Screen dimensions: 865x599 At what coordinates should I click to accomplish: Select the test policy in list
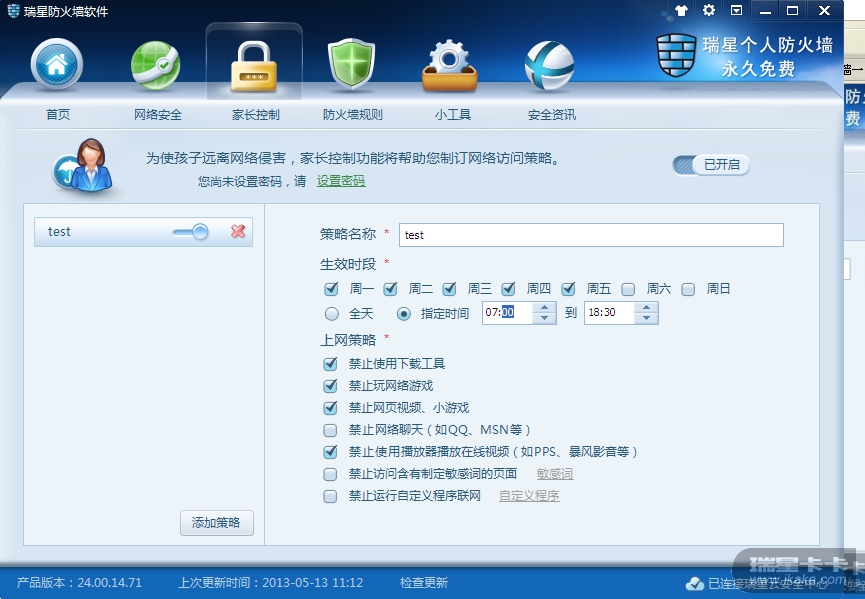coord(143,232)
